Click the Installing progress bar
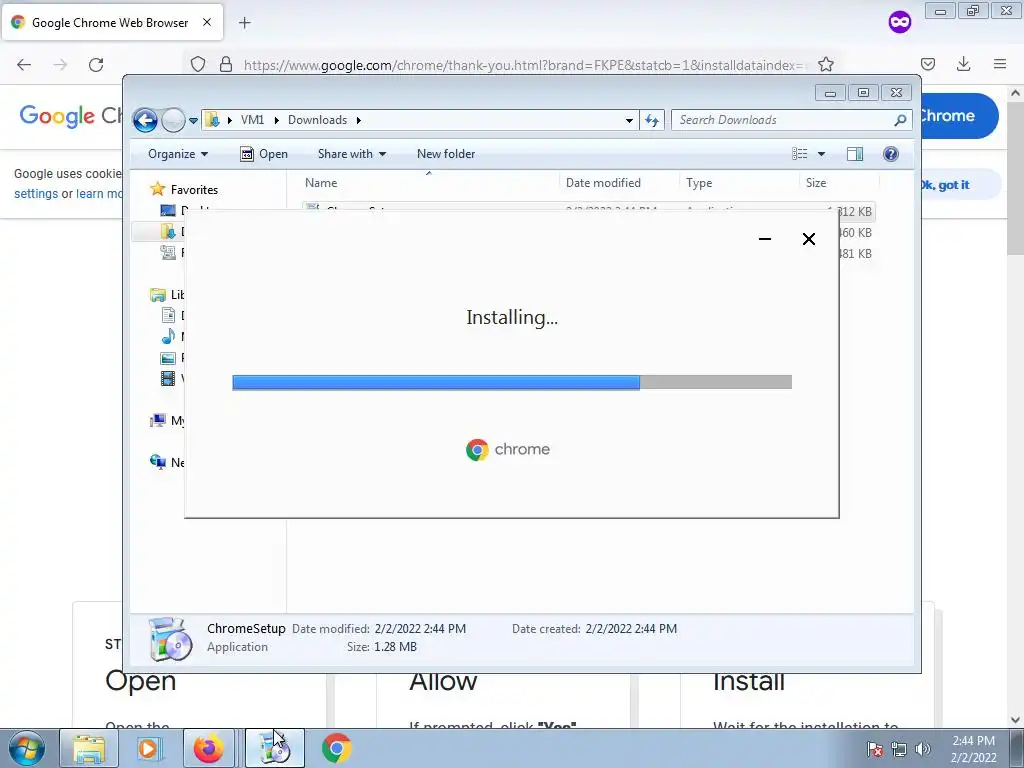The width and height of the screenshot is (1024, 768). 512,382
